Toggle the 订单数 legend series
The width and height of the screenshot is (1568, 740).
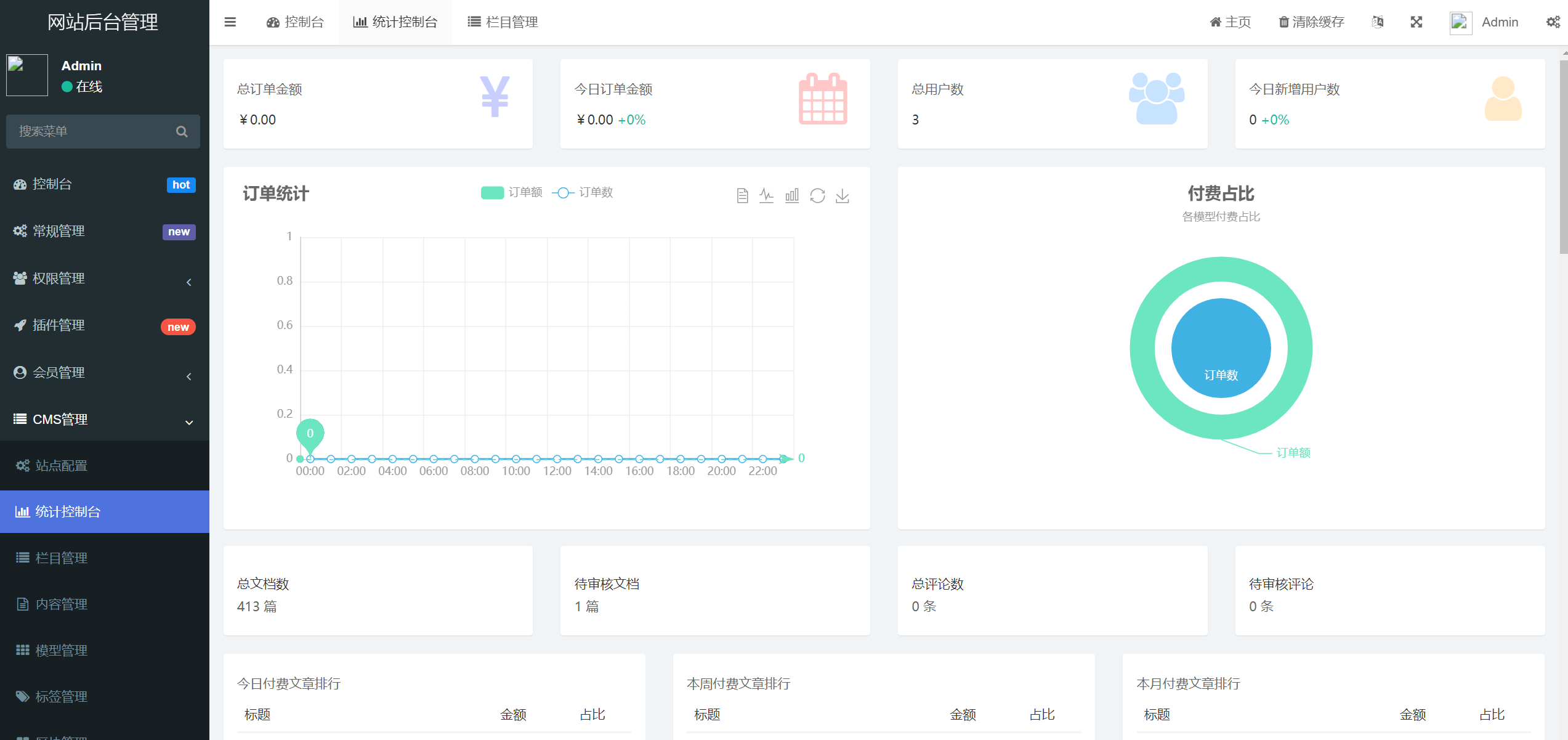(583, 193)
